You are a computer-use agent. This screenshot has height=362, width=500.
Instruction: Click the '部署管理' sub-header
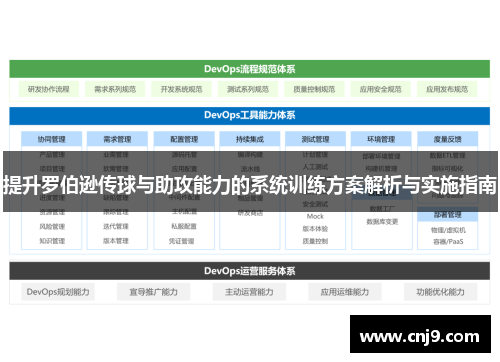click(447, 215)
